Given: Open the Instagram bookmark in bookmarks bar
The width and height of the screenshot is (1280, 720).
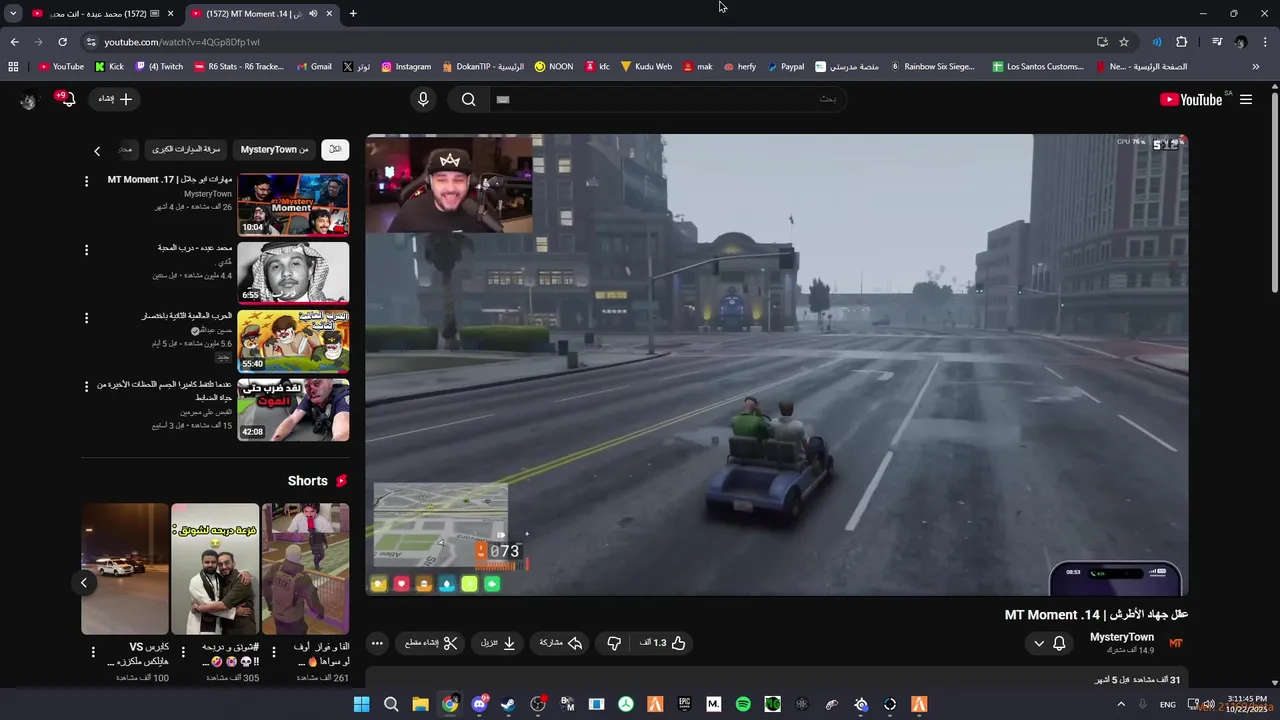Looking at the screenshot, I should click(406, 67).
